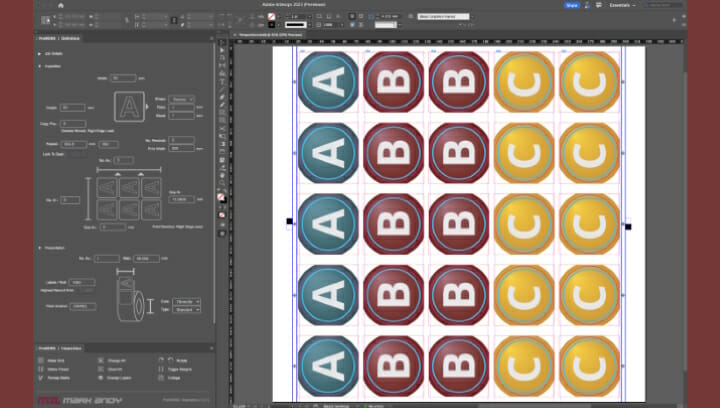The width and height of the screenshot is (720, 408).
Task: Click the toolbox fill and stroke indicator
Action: (x=222, y=198)
